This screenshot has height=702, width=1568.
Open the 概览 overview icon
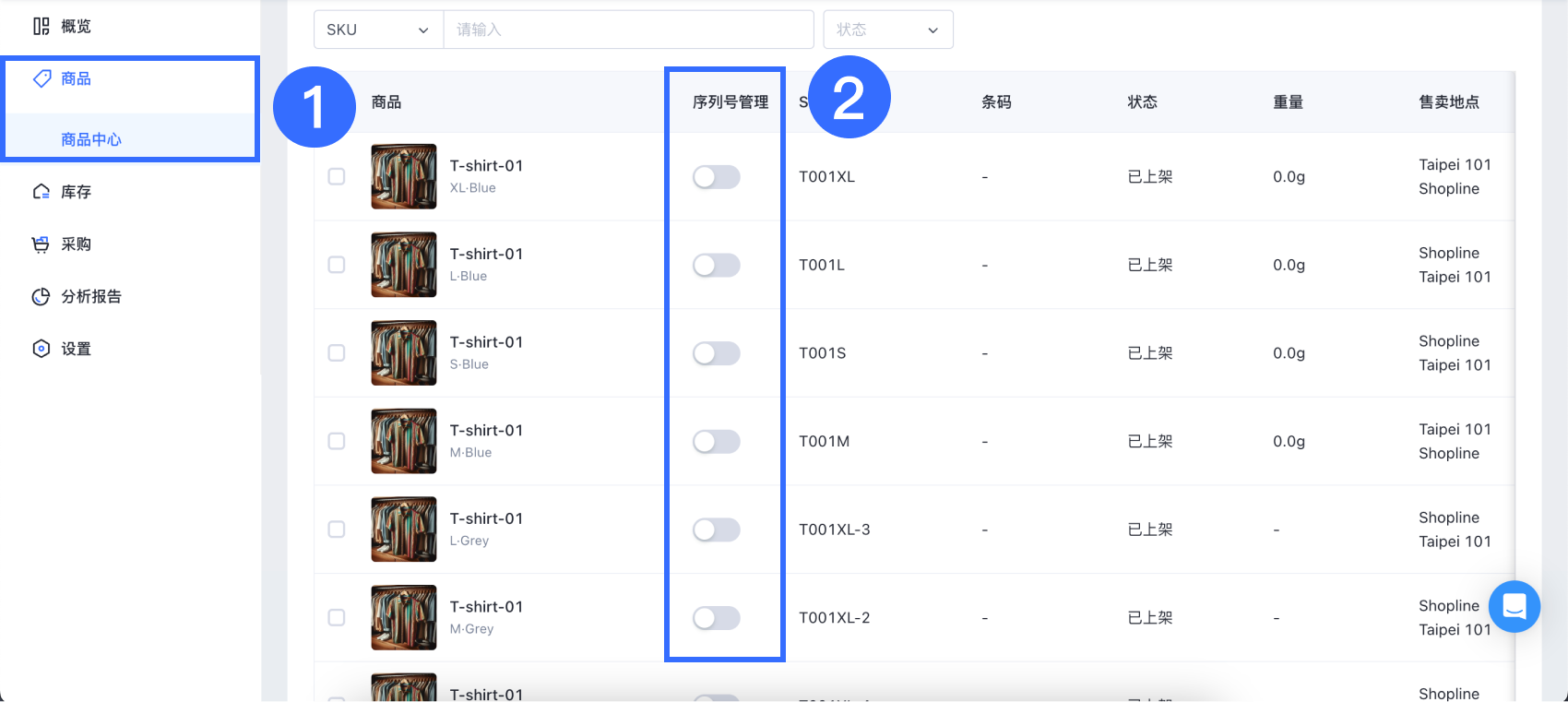(41, 26)
